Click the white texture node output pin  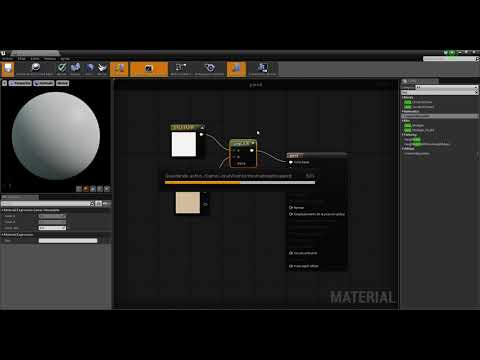[x=201, y=135]
